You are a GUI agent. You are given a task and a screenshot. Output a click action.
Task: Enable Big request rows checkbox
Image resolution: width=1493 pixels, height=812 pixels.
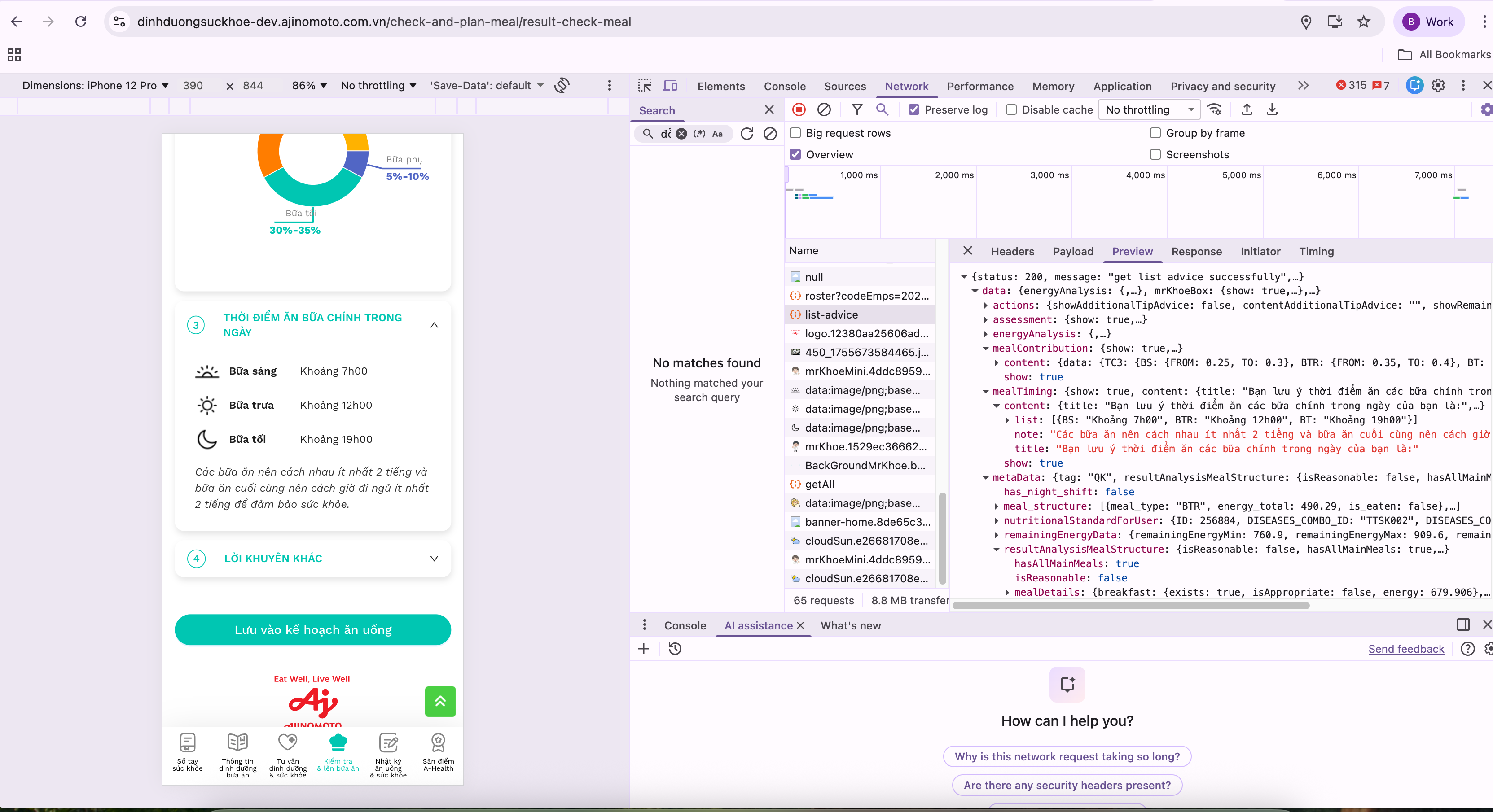pyautogui.click(x=796, y=133)
